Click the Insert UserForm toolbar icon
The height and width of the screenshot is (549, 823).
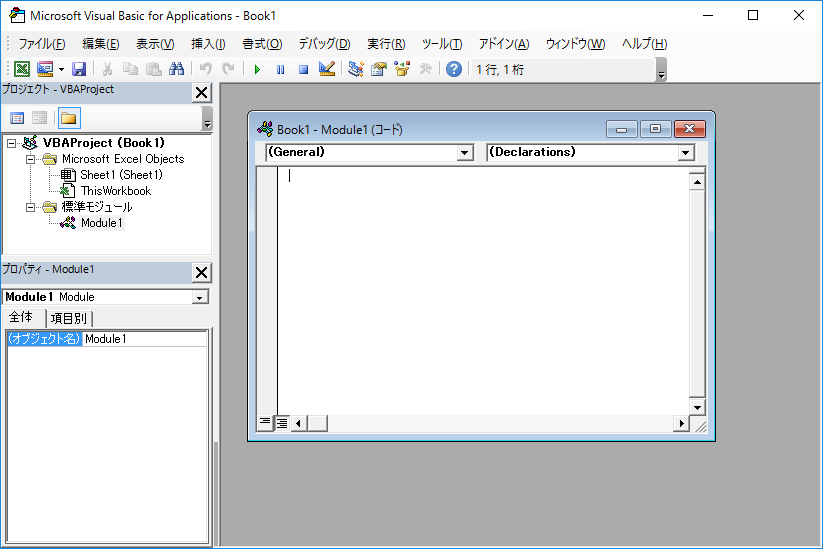coord(45,69)
